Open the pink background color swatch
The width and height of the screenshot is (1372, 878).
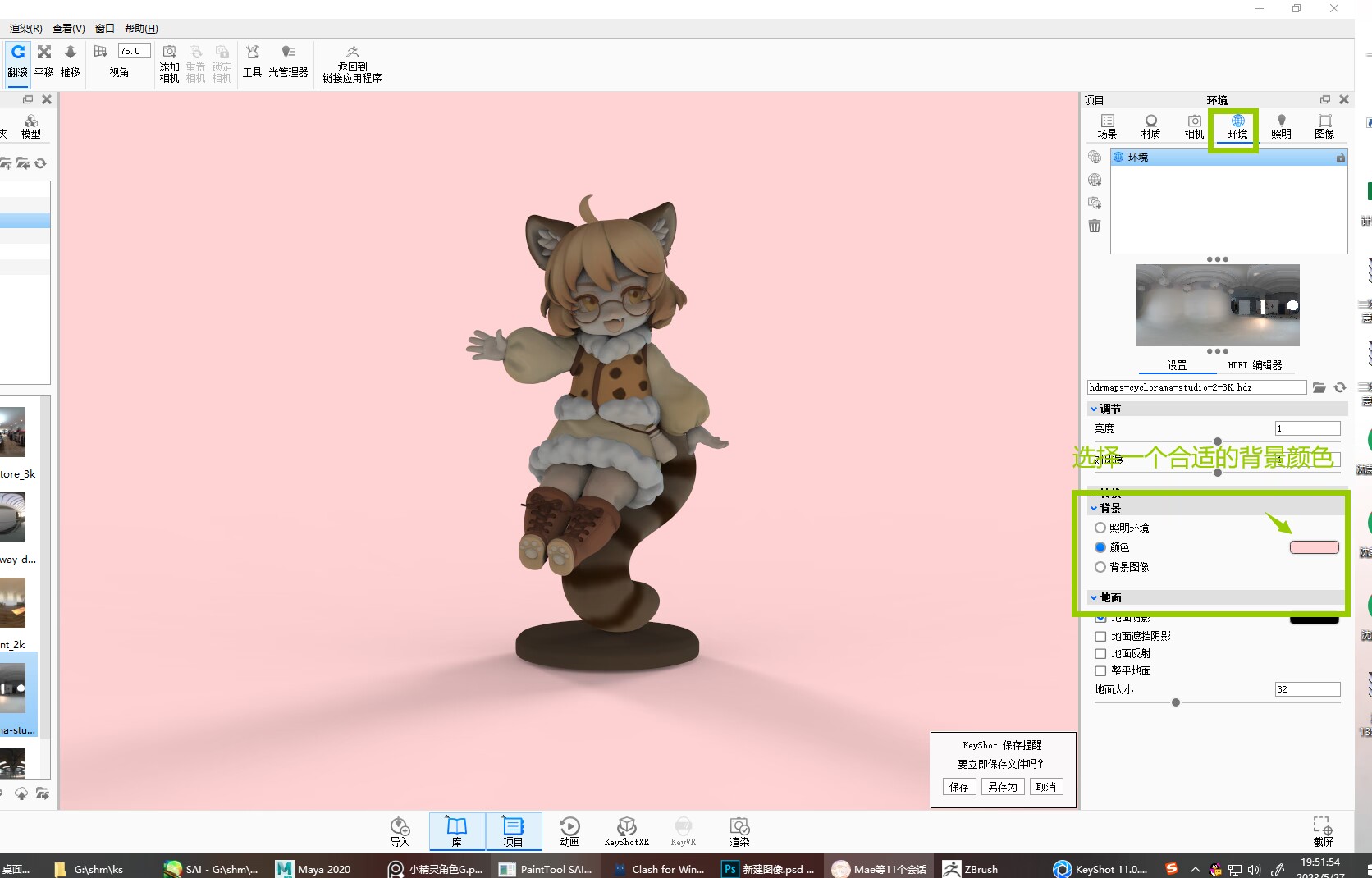(x=1315, y=547)
